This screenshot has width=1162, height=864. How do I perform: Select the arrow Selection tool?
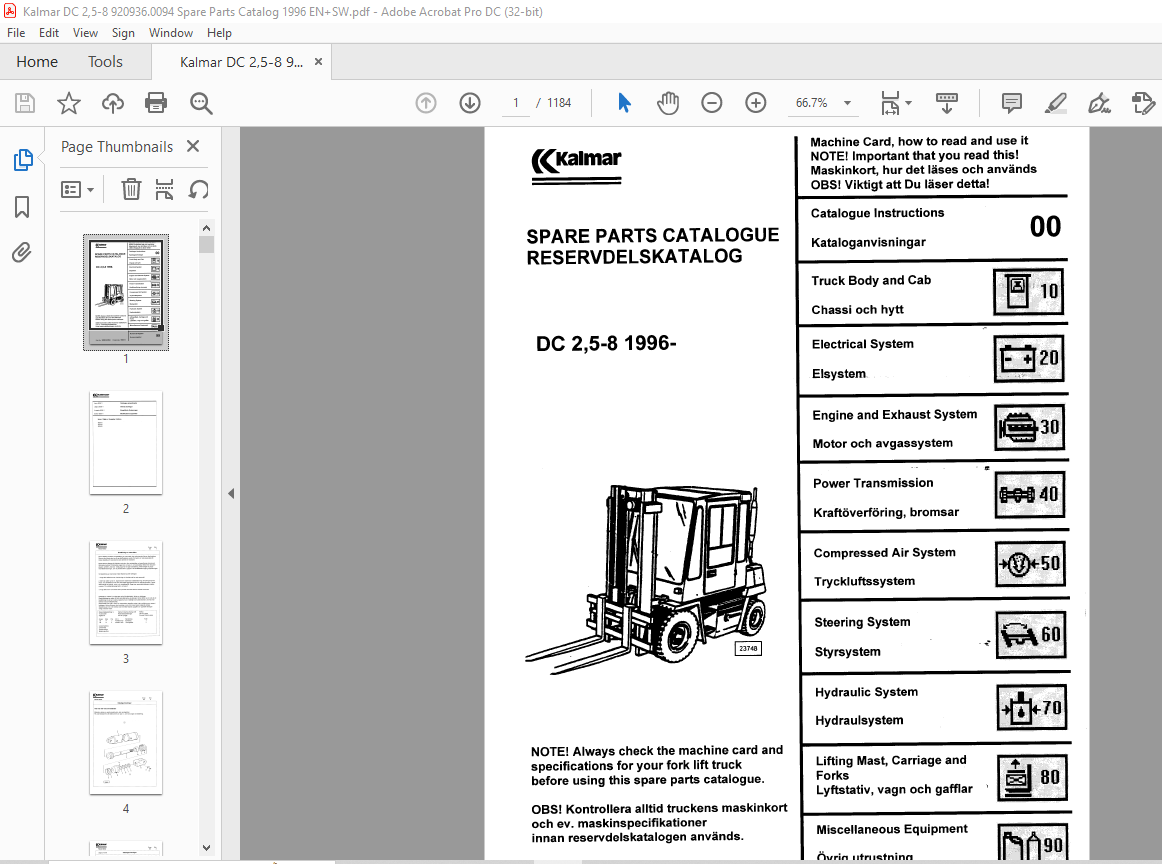click(624, 103)
